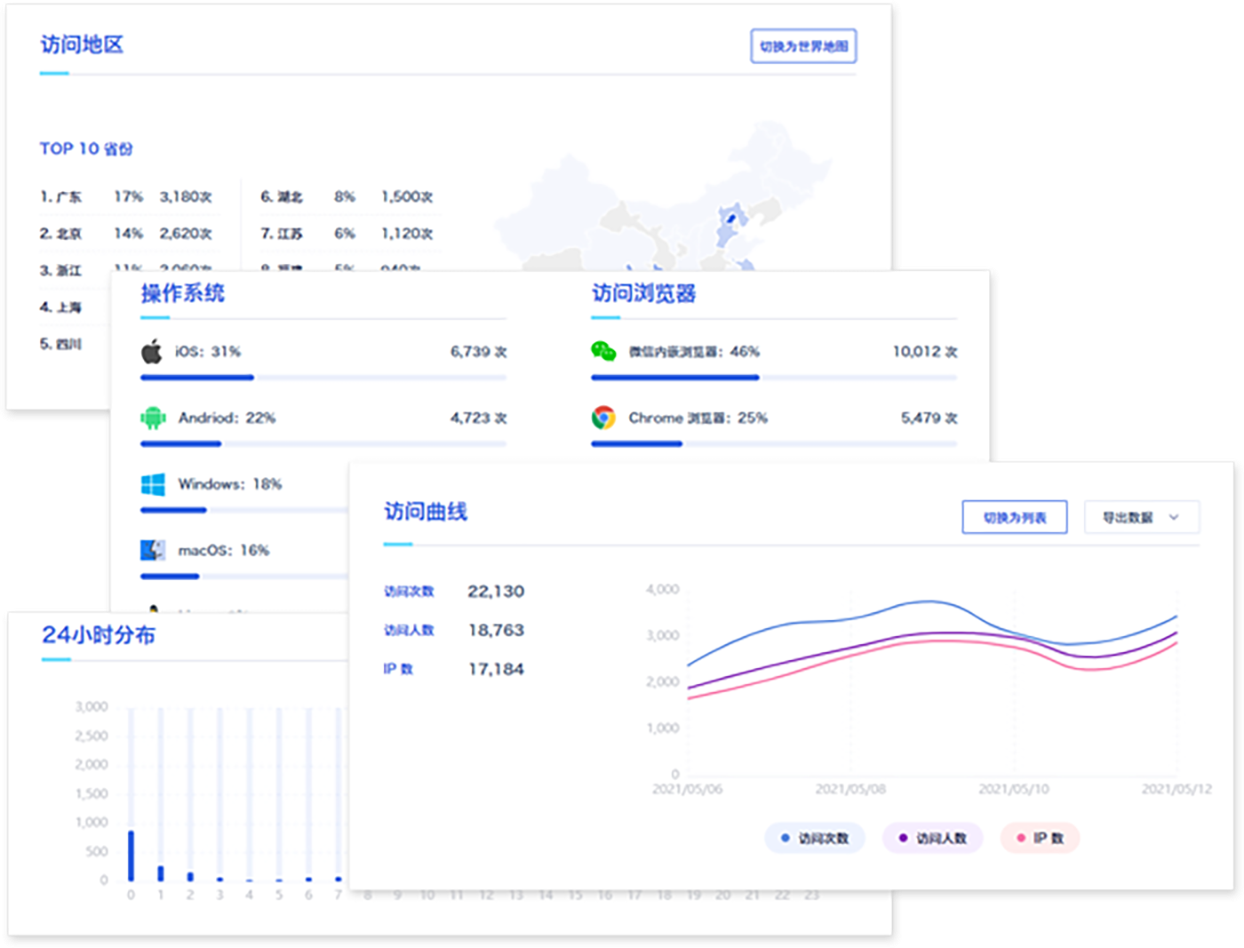Click the WeChat browser icon
Screen dimensions: 1244x948
tap(603, 352)
